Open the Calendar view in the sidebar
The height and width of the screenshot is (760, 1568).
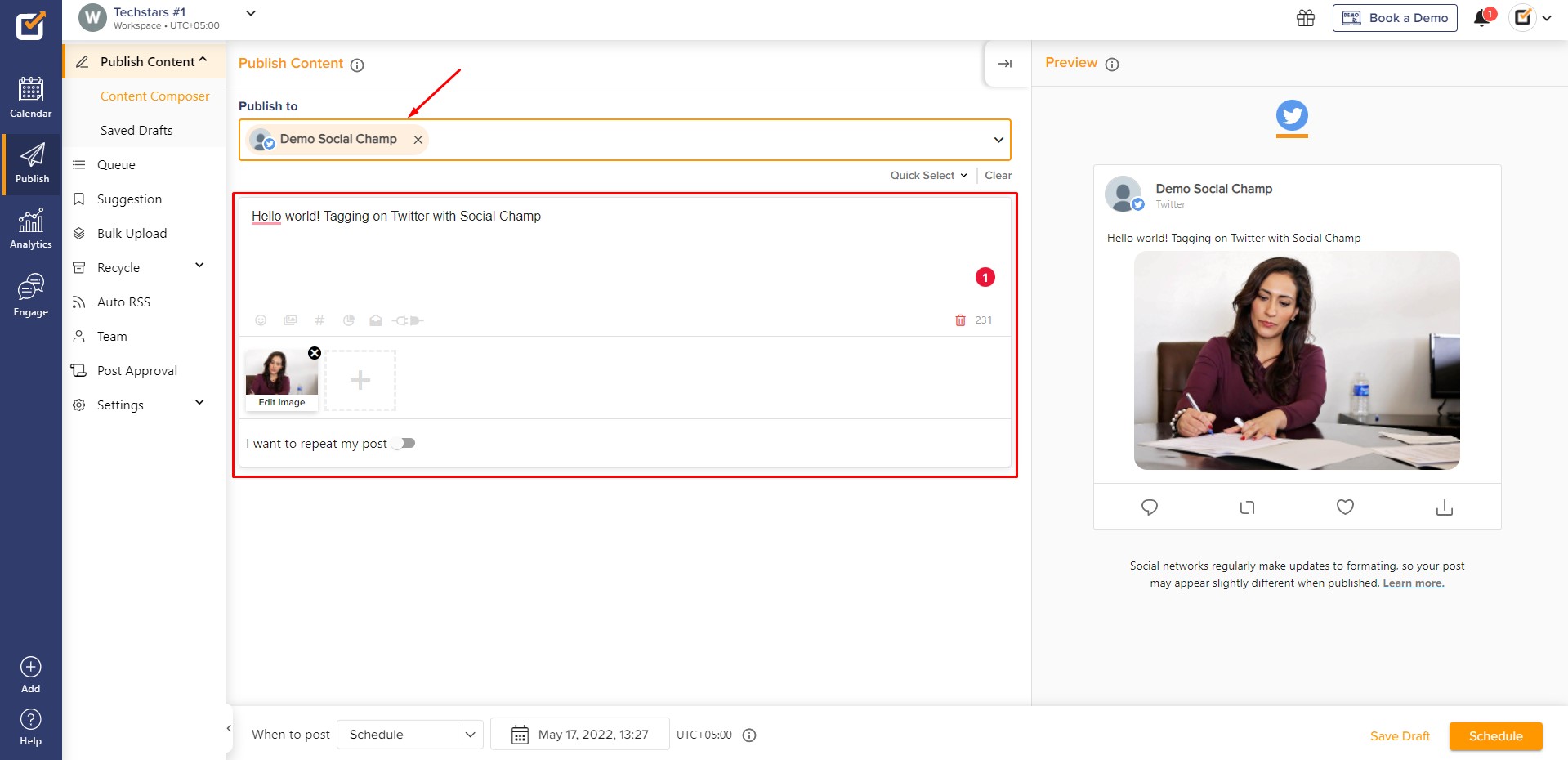(x=31, y=97)
